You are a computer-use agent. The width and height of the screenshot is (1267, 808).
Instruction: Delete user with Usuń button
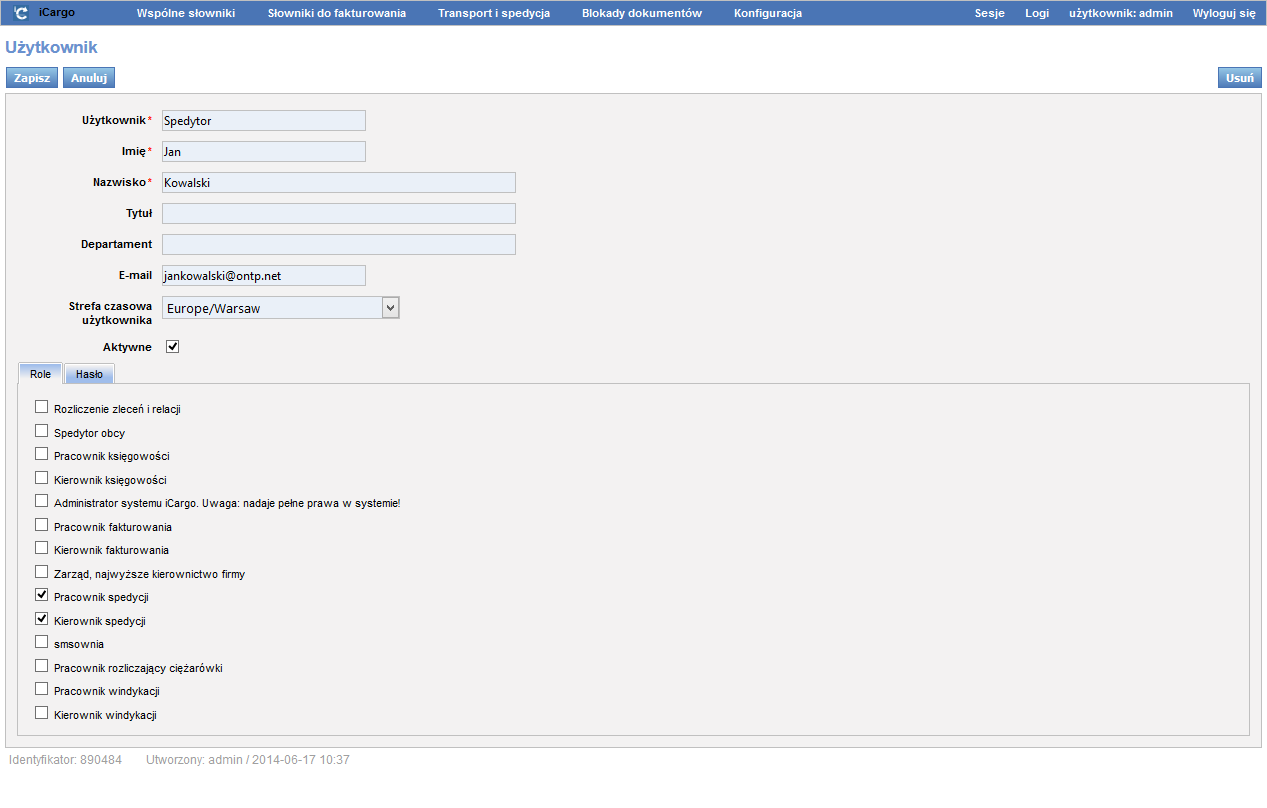(x=1239, y=78)
